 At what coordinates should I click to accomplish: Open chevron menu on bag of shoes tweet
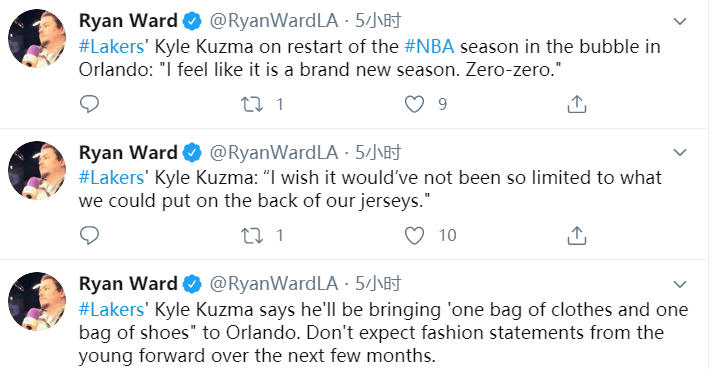pos(680,284)
